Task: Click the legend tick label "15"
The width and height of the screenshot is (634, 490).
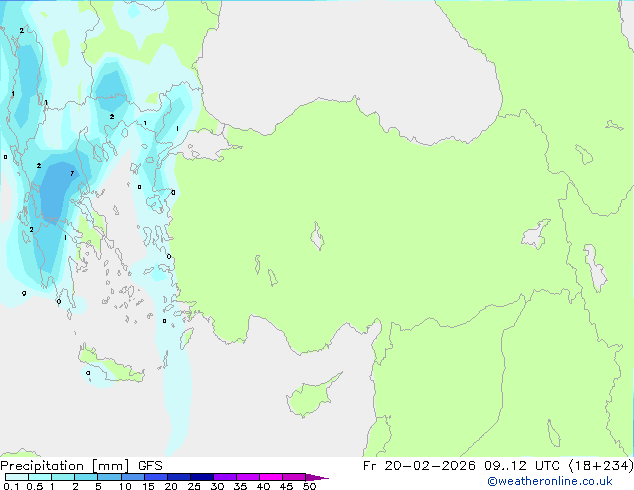Action: tap(148, 486)
